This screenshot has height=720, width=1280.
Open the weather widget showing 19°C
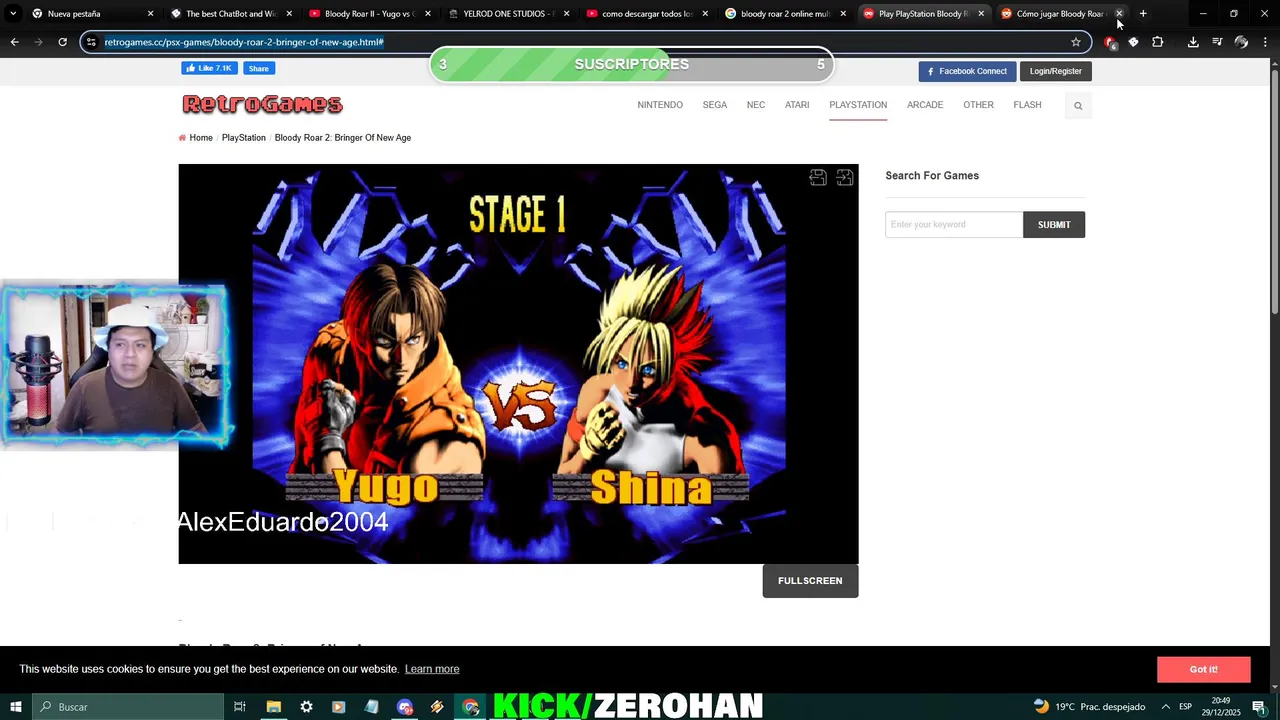point(1089,707)
